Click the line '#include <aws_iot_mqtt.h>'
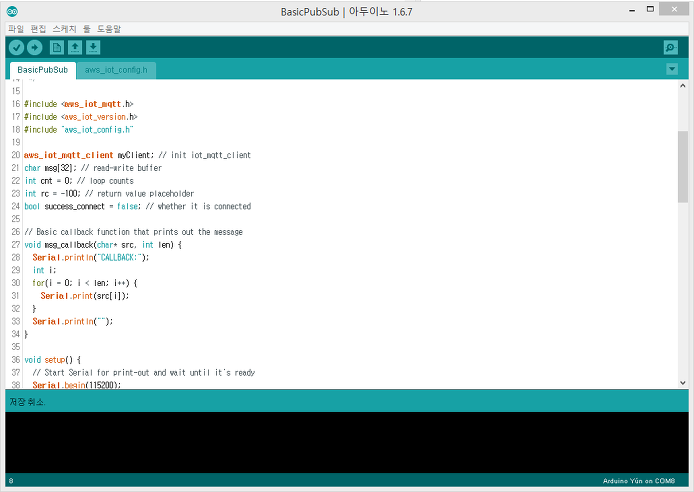The image size is (694, 492). click(78, 104)
